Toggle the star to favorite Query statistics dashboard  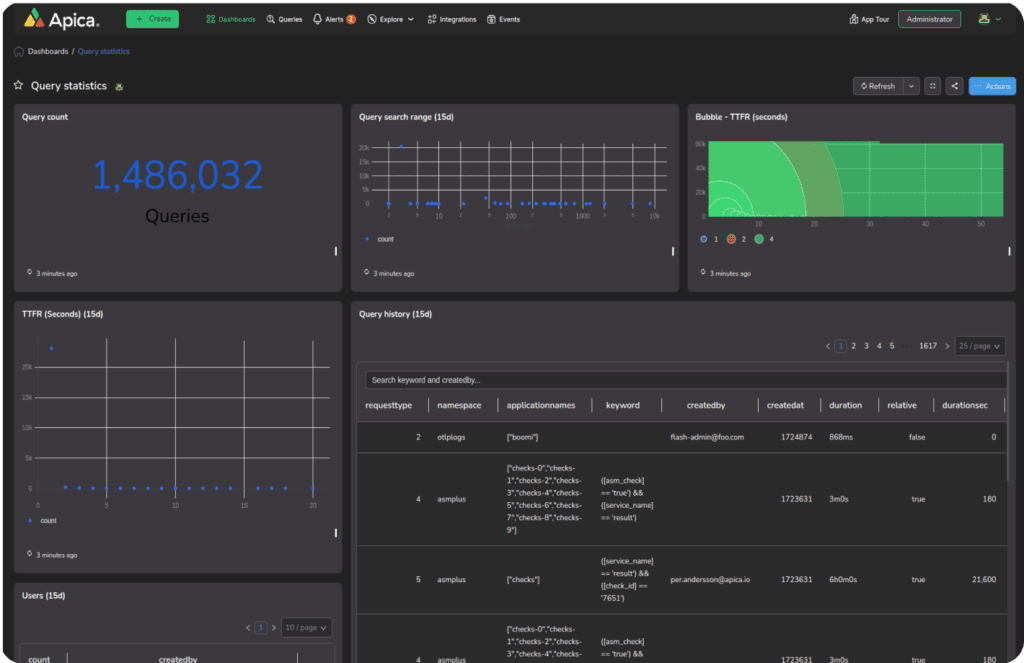[x=16, y=86]
